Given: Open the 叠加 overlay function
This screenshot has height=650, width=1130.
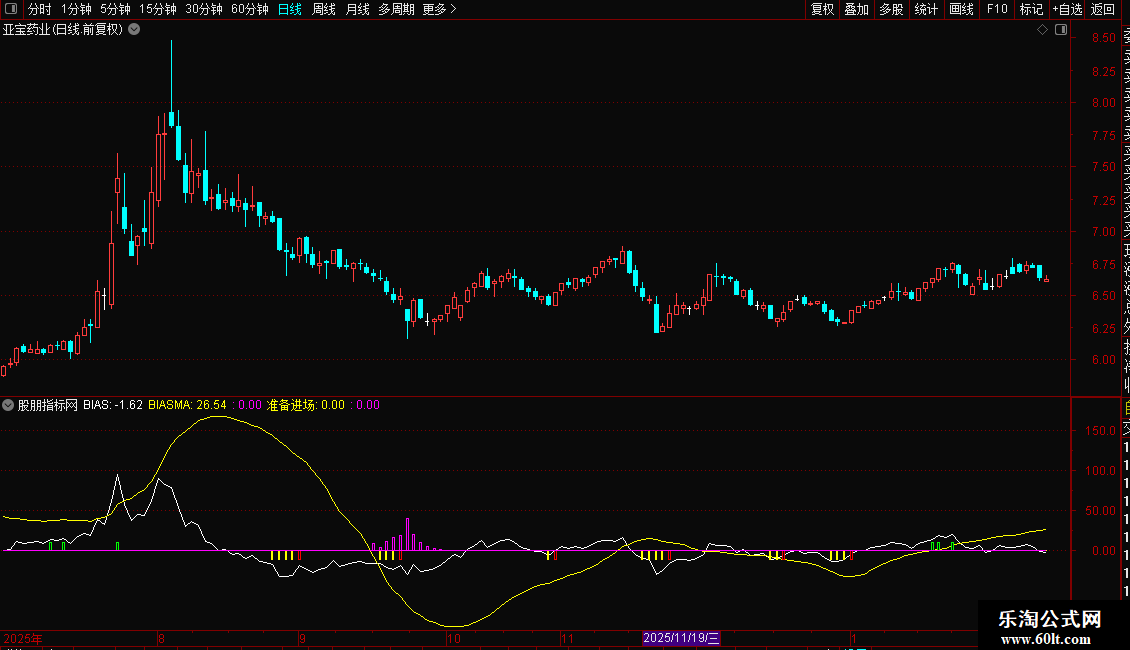Looking at the screenshot, I should (x=856, y=9).
